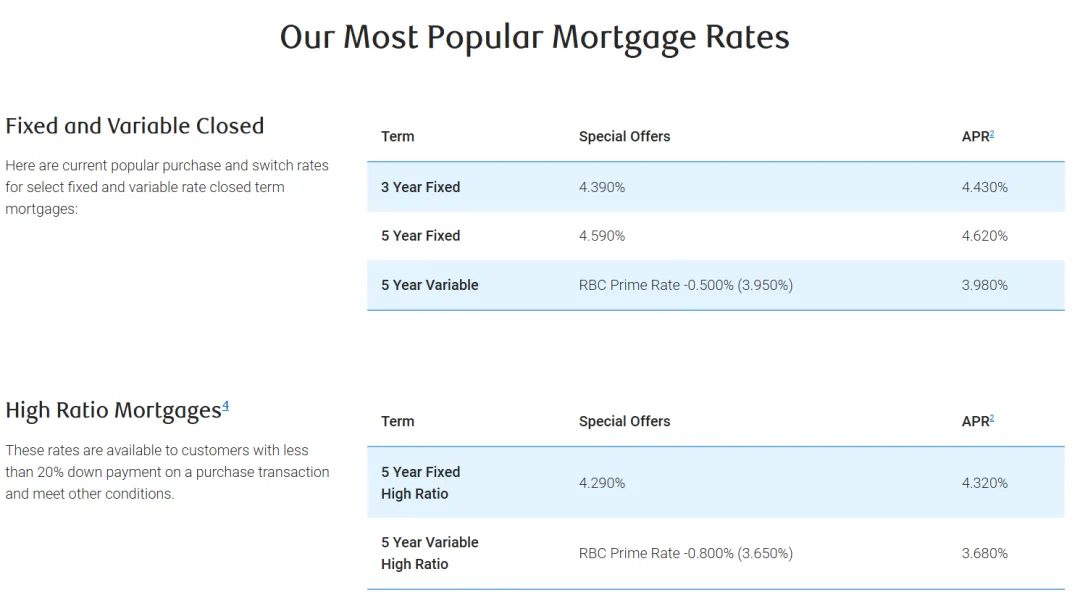1080x606 pixels.
Task: Select the 5 Year Variable term label (not High Ratio)
Action: (429, 285)
